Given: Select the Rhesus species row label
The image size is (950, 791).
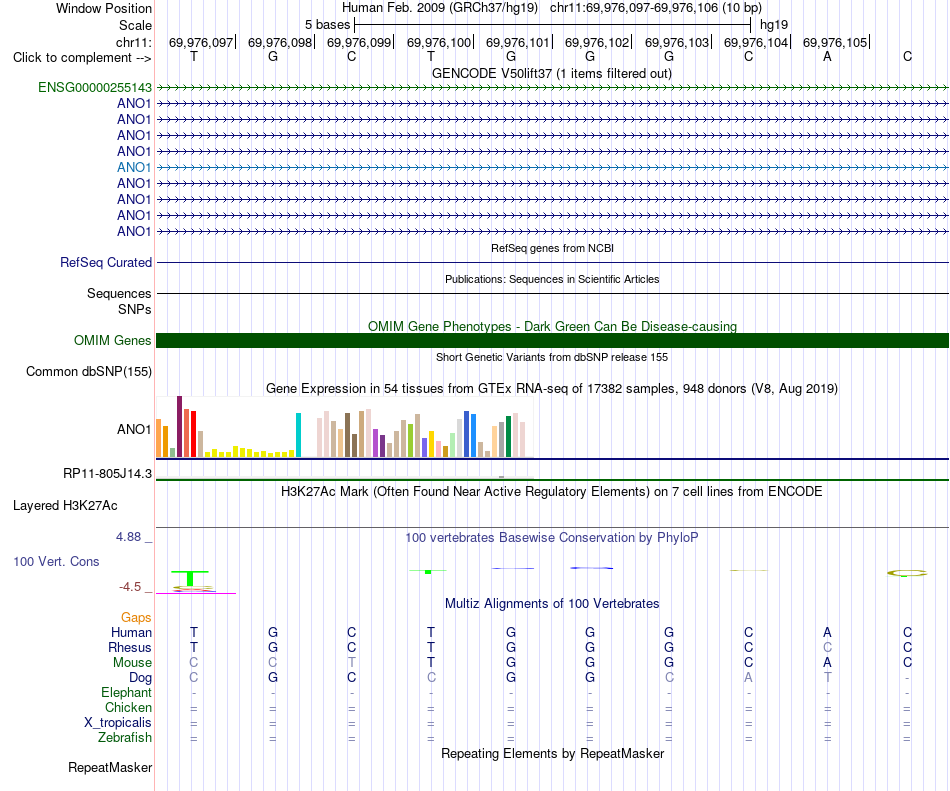Looking at the screenshot, I should point(130,647).
